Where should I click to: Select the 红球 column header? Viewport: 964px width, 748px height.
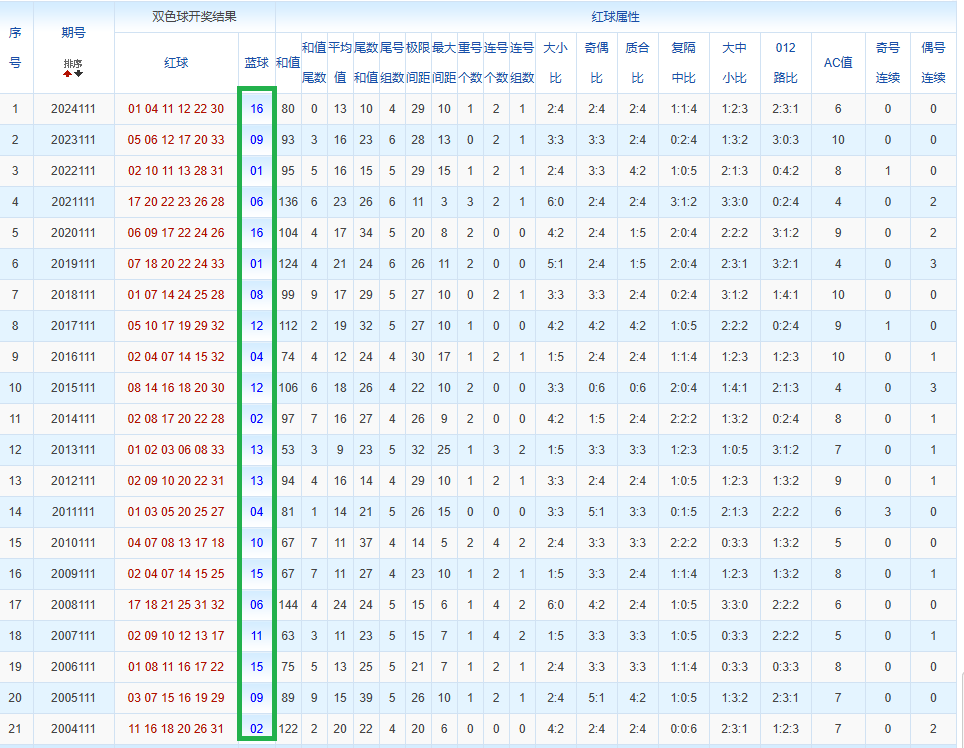point(176,63)
